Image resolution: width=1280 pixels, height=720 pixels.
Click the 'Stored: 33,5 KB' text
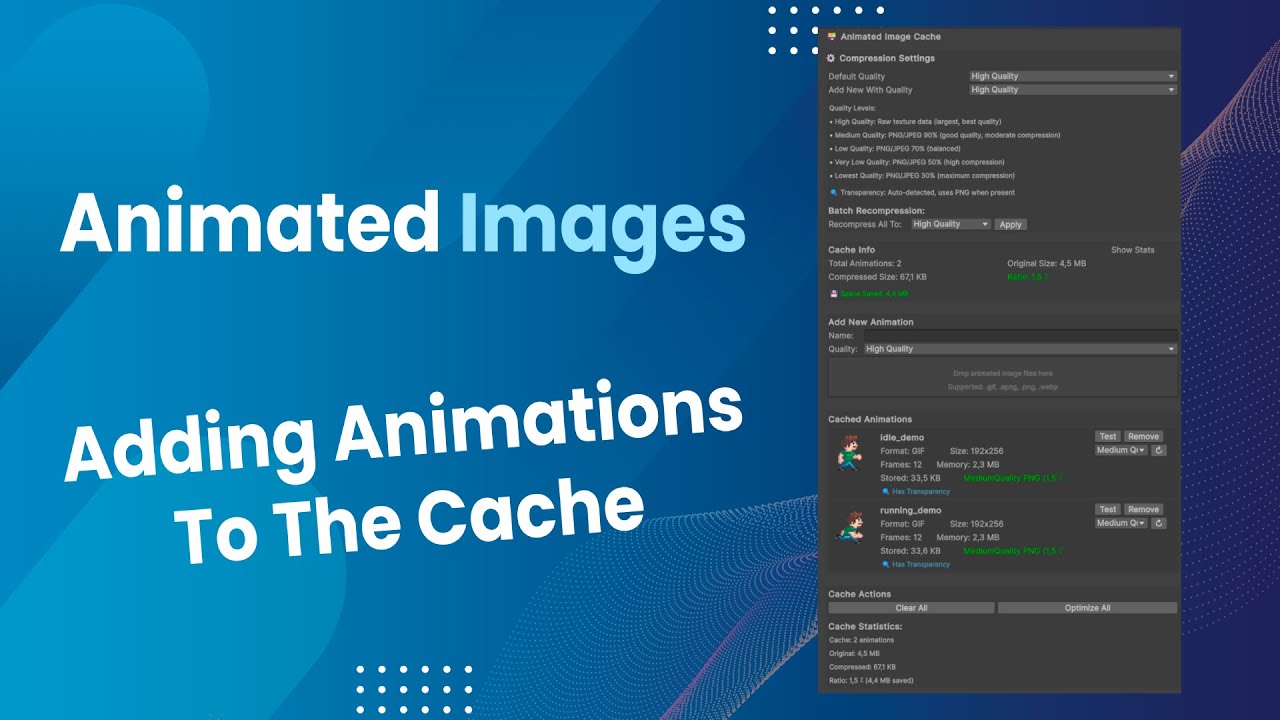909,478
